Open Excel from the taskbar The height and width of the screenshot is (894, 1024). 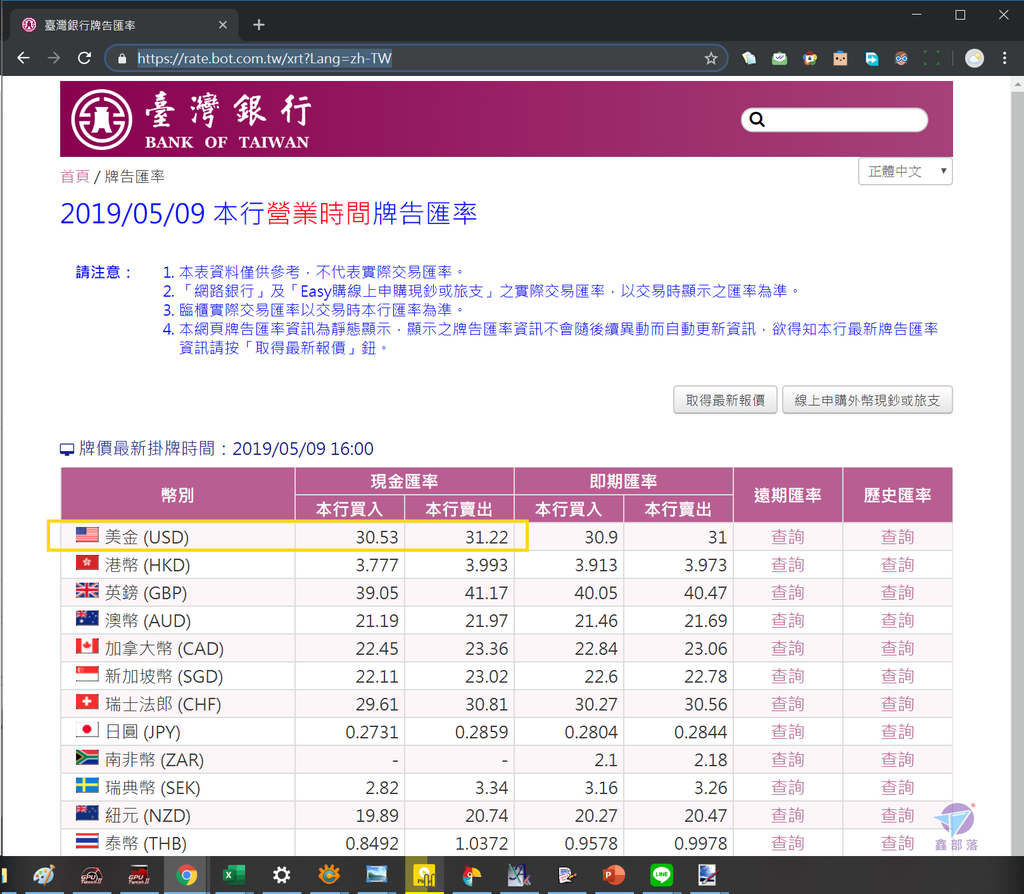pyautogui.click(x=234, y=874)
